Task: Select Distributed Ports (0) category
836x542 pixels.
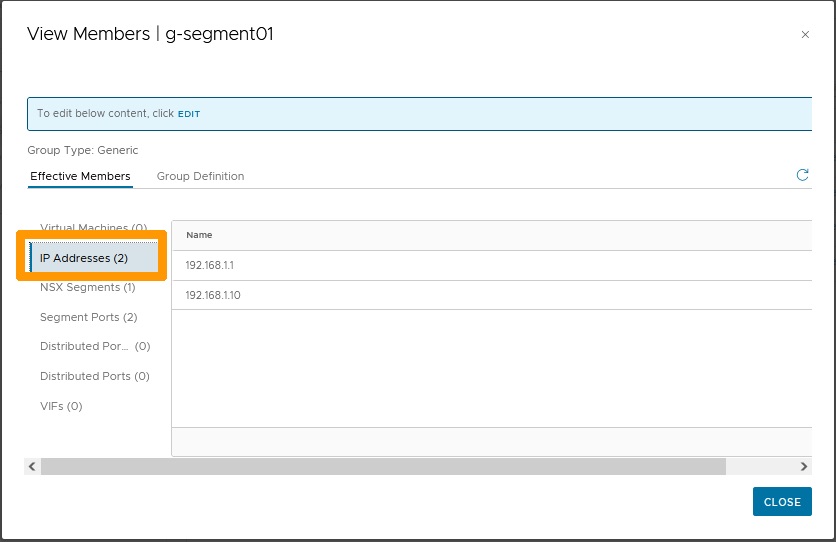Action: point(94,376)
